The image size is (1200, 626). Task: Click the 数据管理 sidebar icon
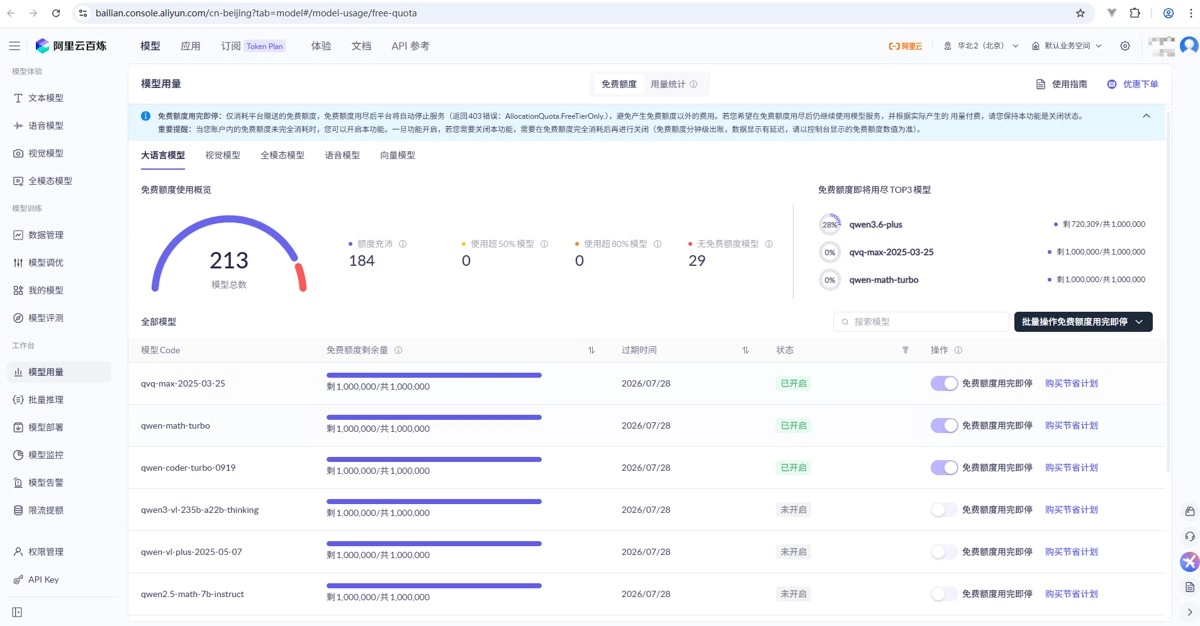[18, 235]
